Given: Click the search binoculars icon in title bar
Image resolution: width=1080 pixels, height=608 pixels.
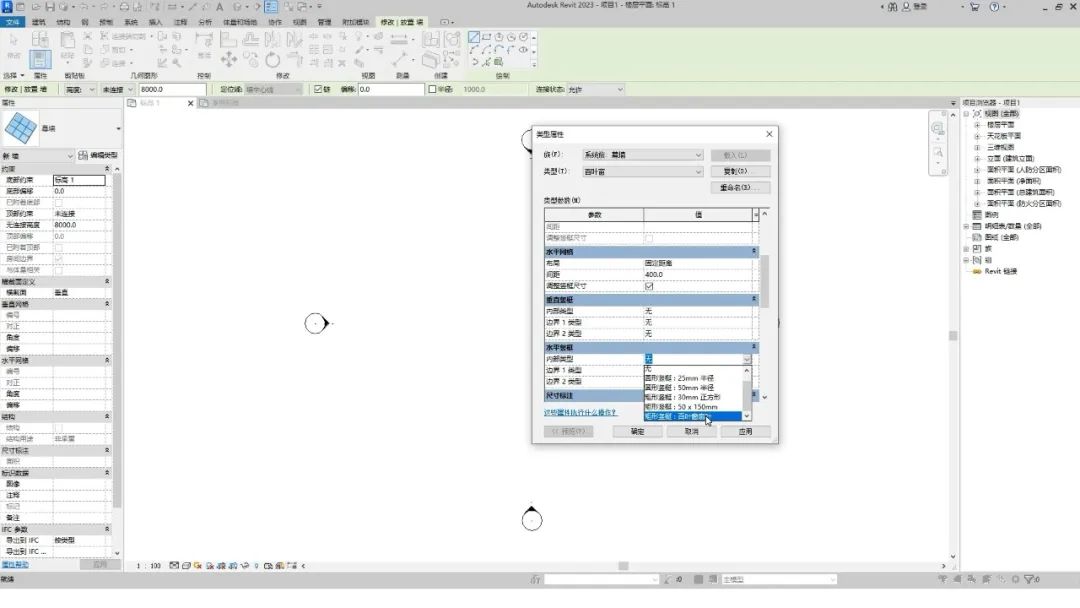Looking at the screenshot, I should point(893,7).
